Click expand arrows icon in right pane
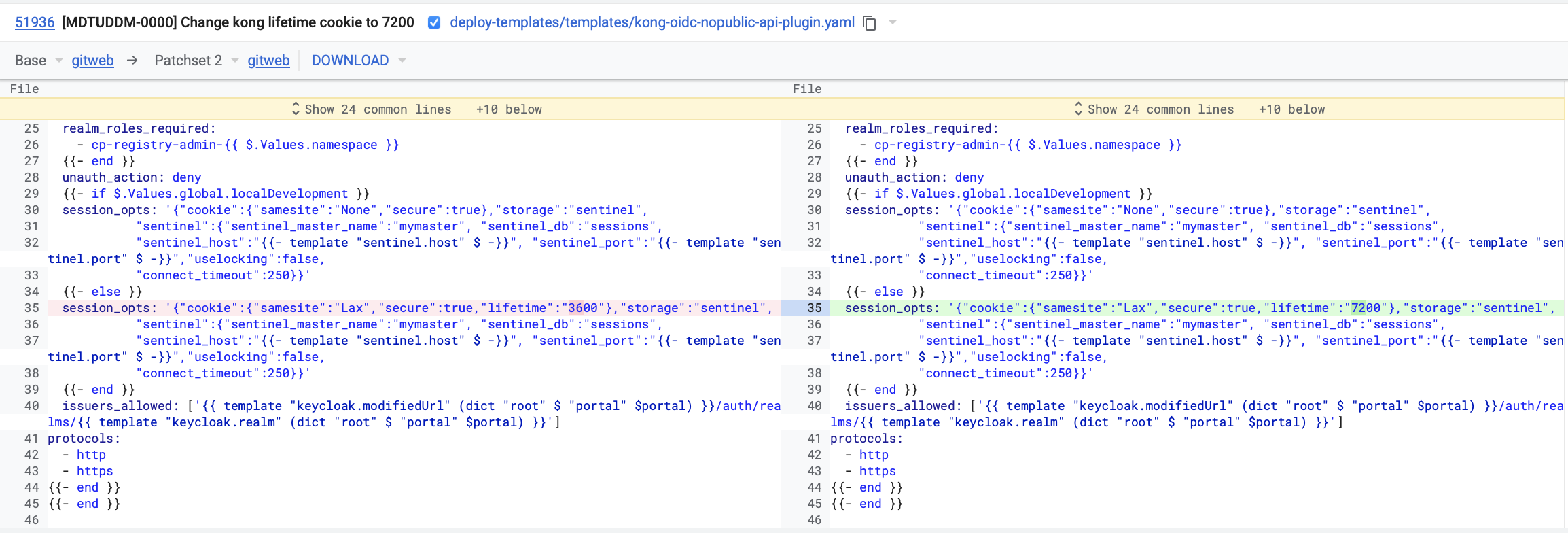 [1078, 109]
